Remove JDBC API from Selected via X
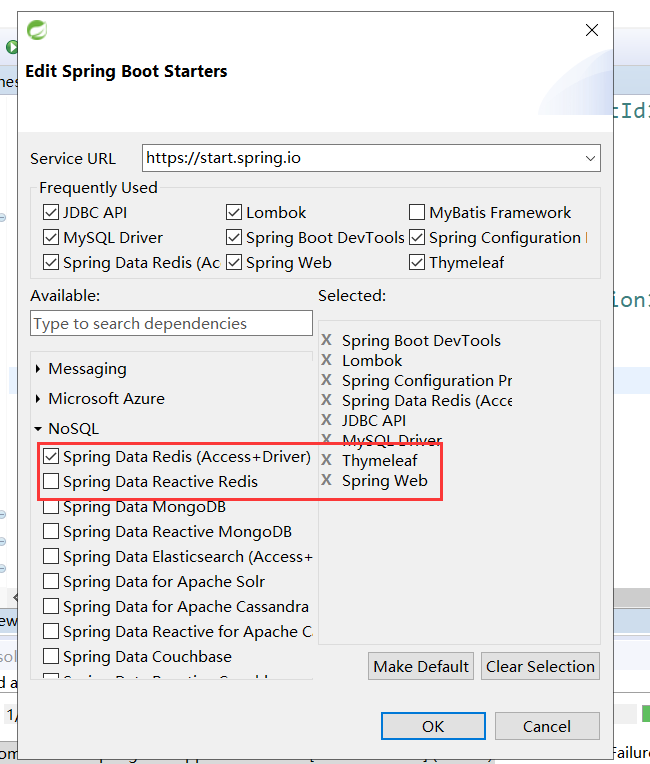The image size is (650, 764). pyautogui.click(x=326, y=420)
